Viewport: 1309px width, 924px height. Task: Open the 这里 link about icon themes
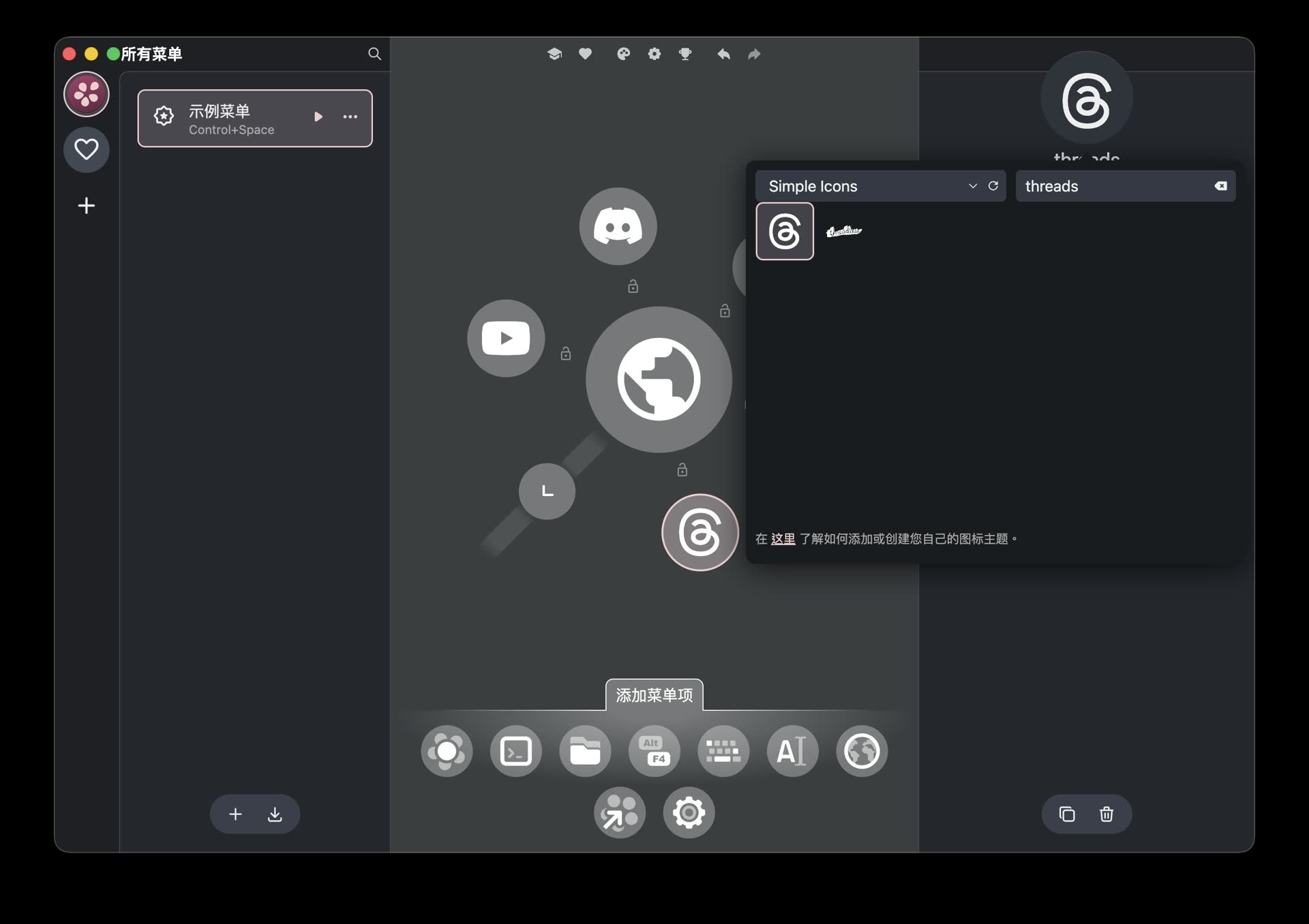[783, 539]
